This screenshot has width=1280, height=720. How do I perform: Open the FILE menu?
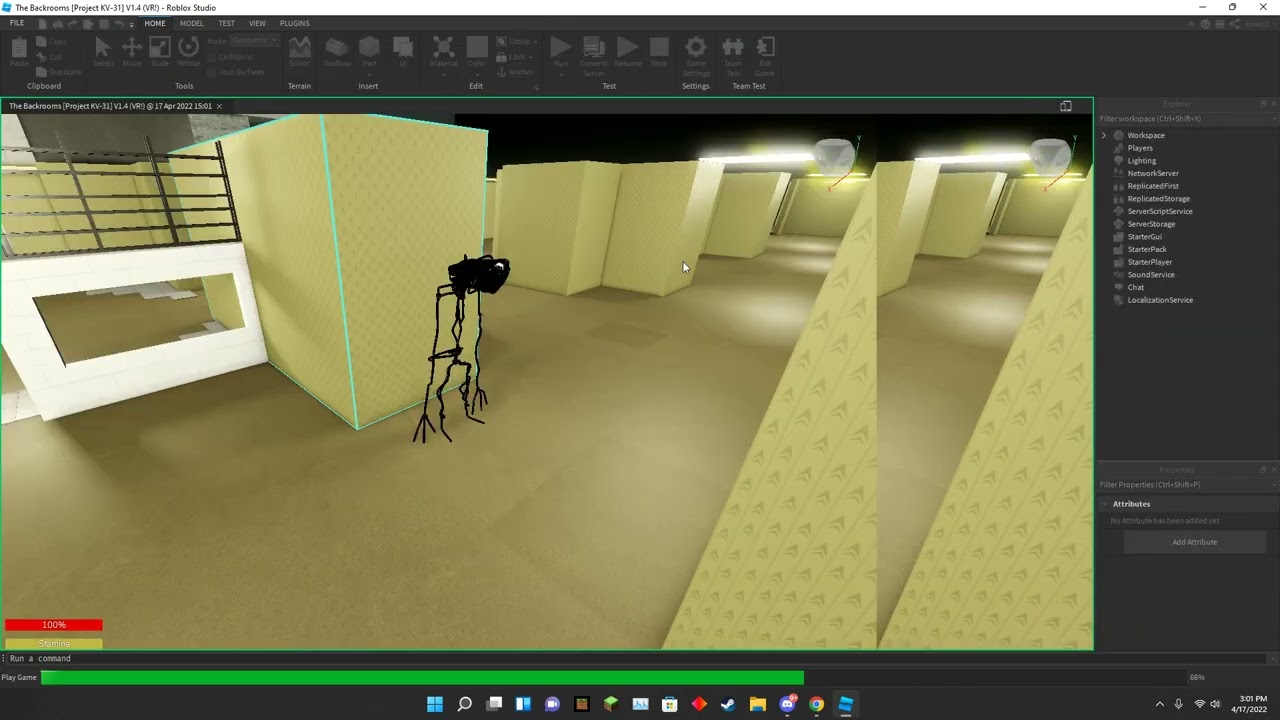[x=17, y=23]
